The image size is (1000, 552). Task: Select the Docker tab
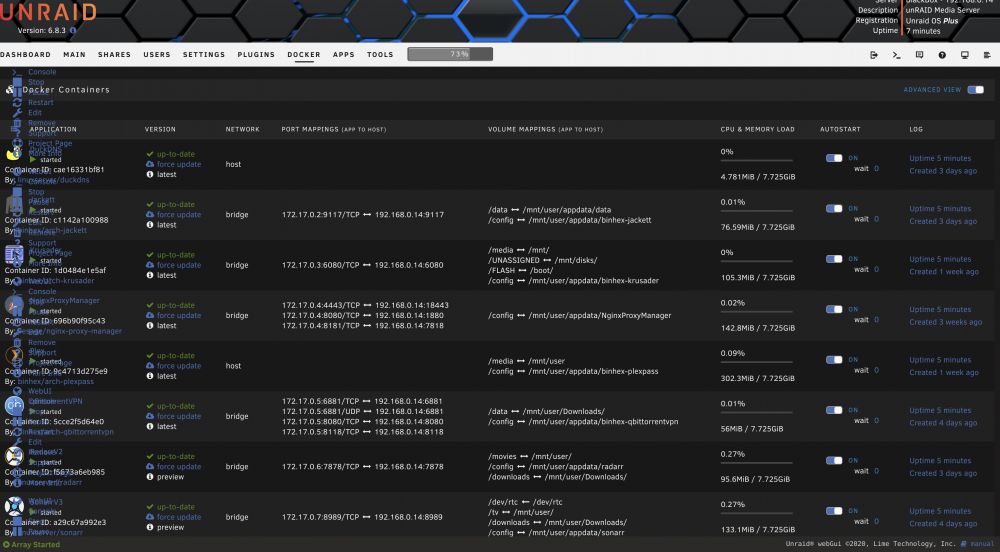[x=304, y=55]
